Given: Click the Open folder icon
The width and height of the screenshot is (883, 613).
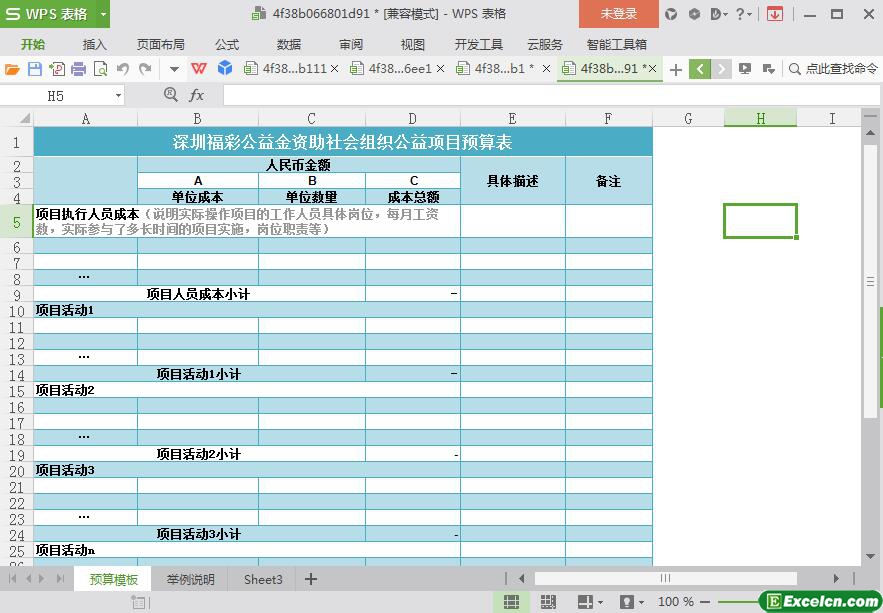Looking at the screenshot, I should [x=12, y=69].
